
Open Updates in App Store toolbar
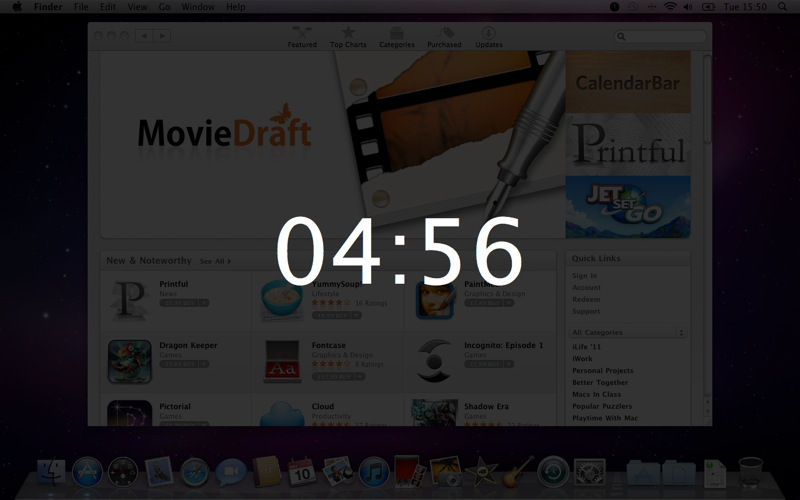click(489, 37)
